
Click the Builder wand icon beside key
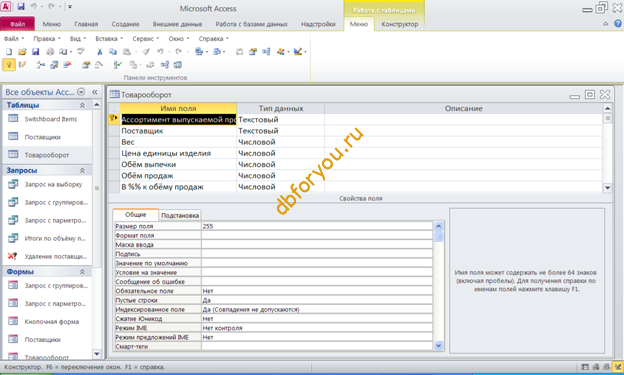click(x=22, y=65)
